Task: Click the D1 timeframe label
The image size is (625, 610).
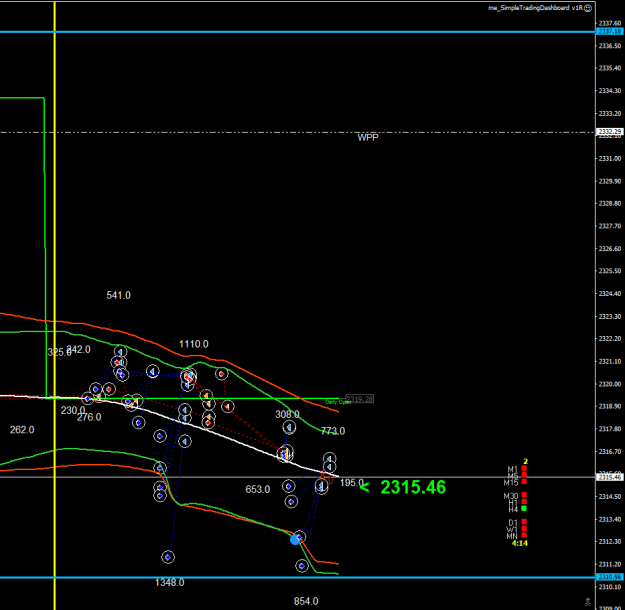Action: coord(513,523)
